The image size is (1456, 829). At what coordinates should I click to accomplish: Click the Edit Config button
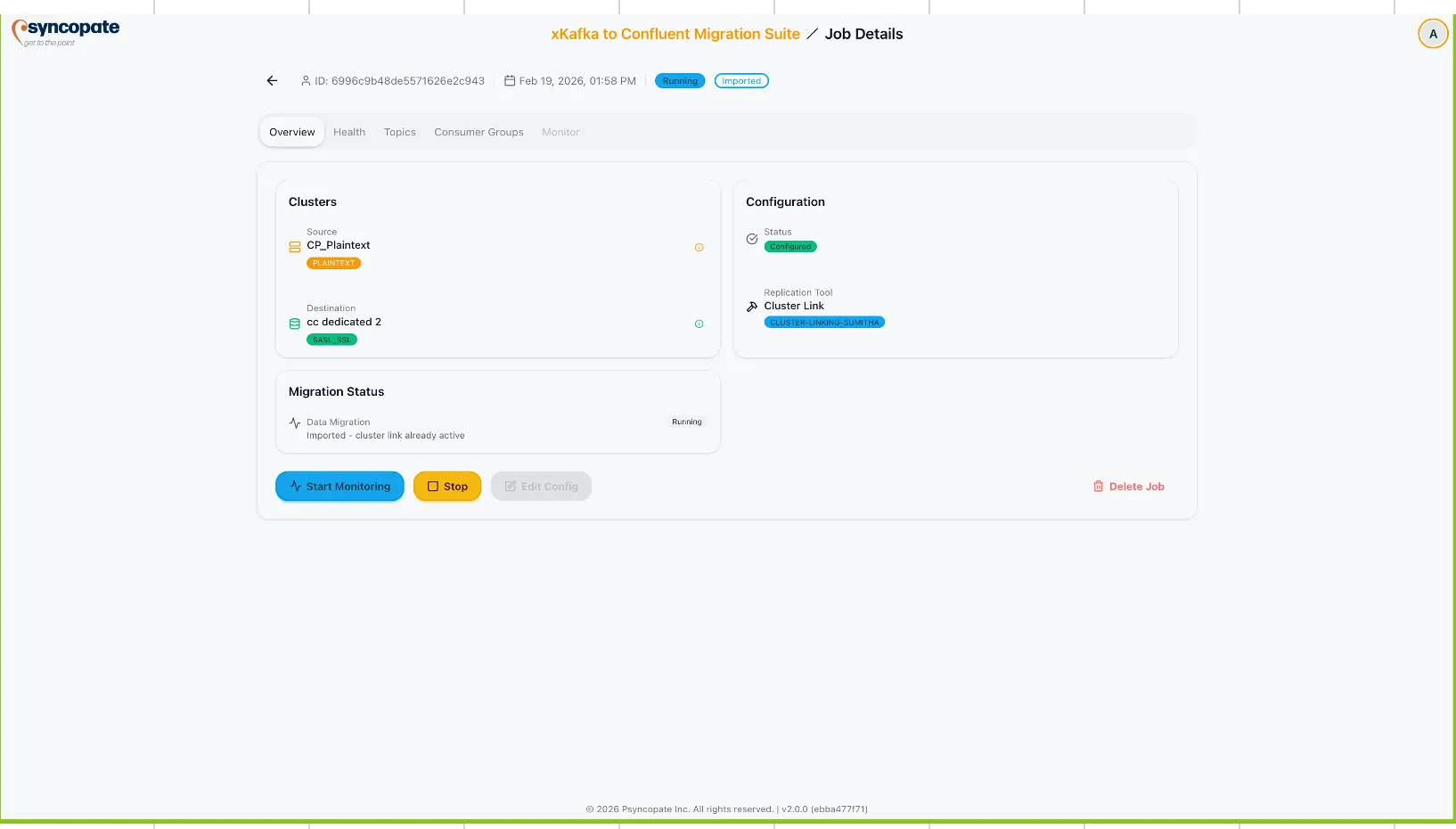(x=541, y=487)
